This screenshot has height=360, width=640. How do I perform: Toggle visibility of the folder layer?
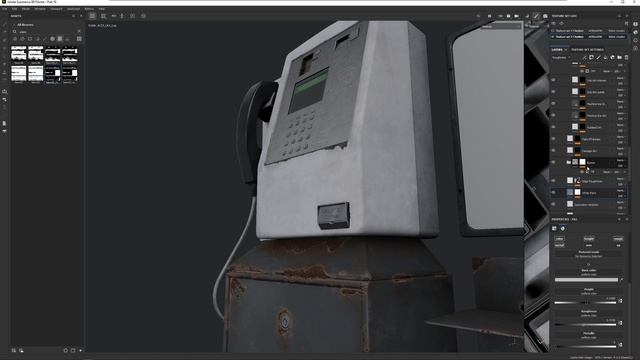(x=553, y=162)
